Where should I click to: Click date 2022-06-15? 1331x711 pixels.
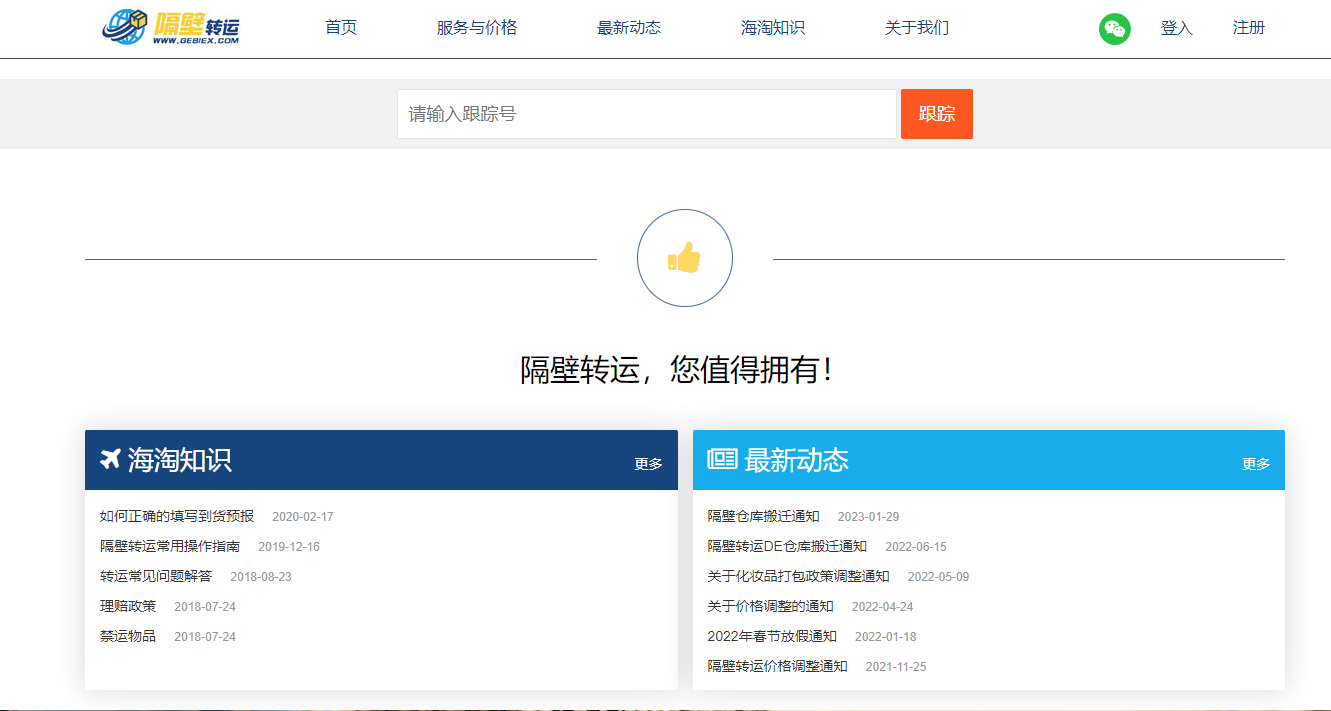(916, 547)
